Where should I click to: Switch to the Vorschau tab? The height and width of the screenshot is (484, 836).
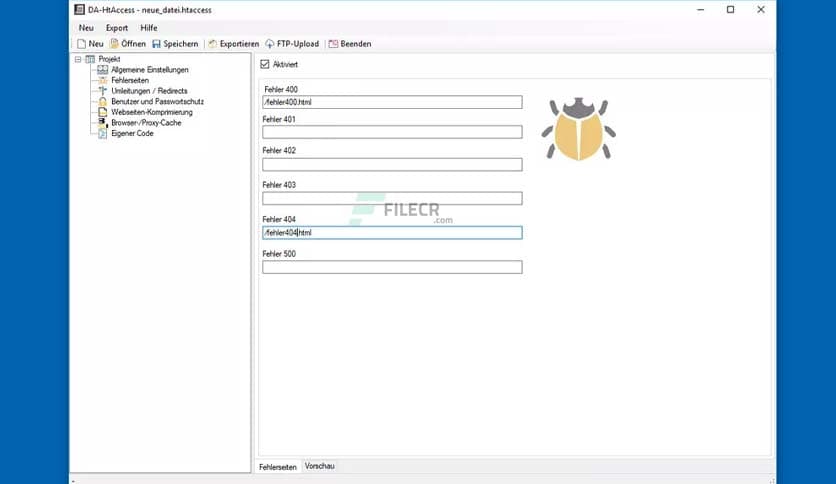tap(319, 466)
